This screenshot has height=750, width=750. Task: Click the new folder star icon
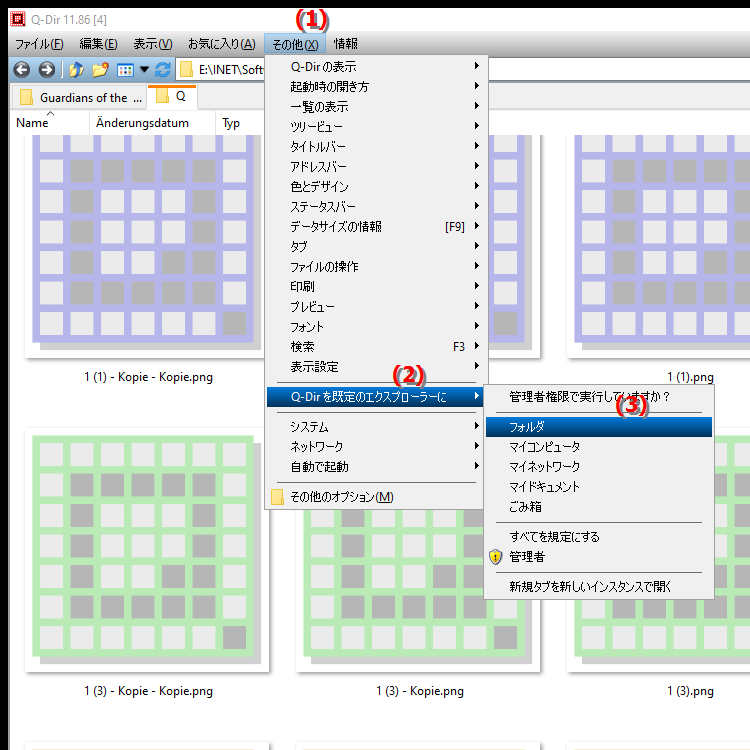point(100,70)
